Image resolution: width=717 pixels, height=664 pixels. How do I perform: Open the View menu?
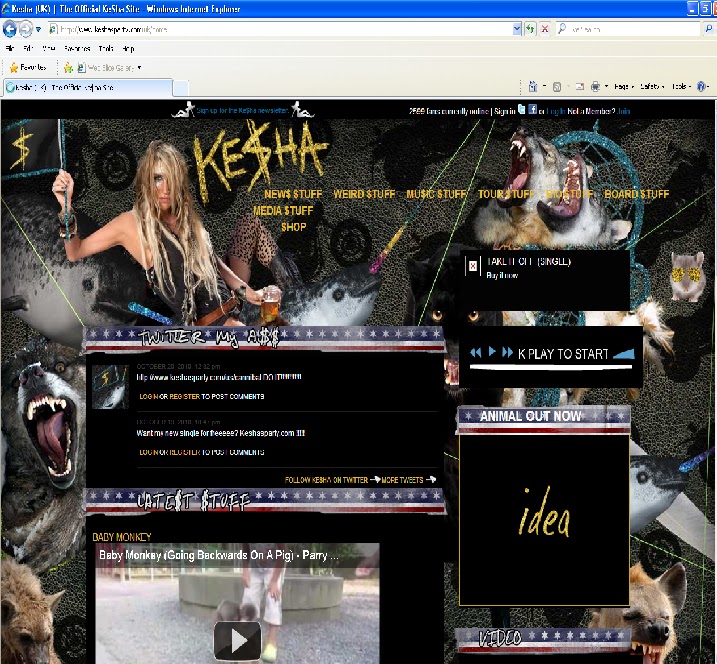point(48,48)
